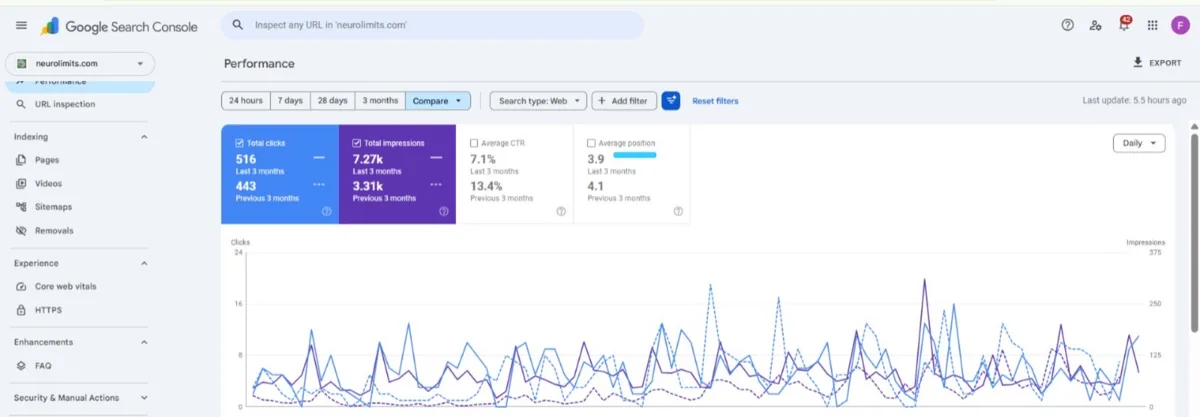1200x417 pixels.
Task: Click the 13.4% previous CTR value
Action: click(486, 186)
